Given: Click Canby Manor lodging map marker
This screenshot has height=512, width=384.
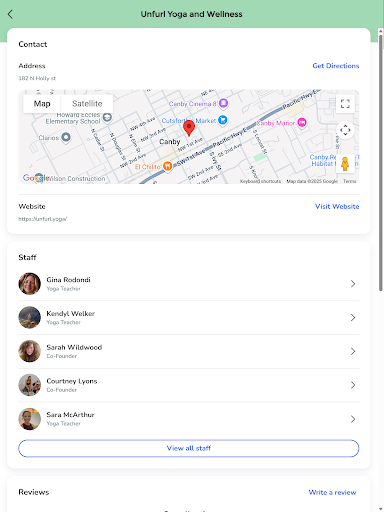Looking at the screenshot, I should [x=302, y=123].
